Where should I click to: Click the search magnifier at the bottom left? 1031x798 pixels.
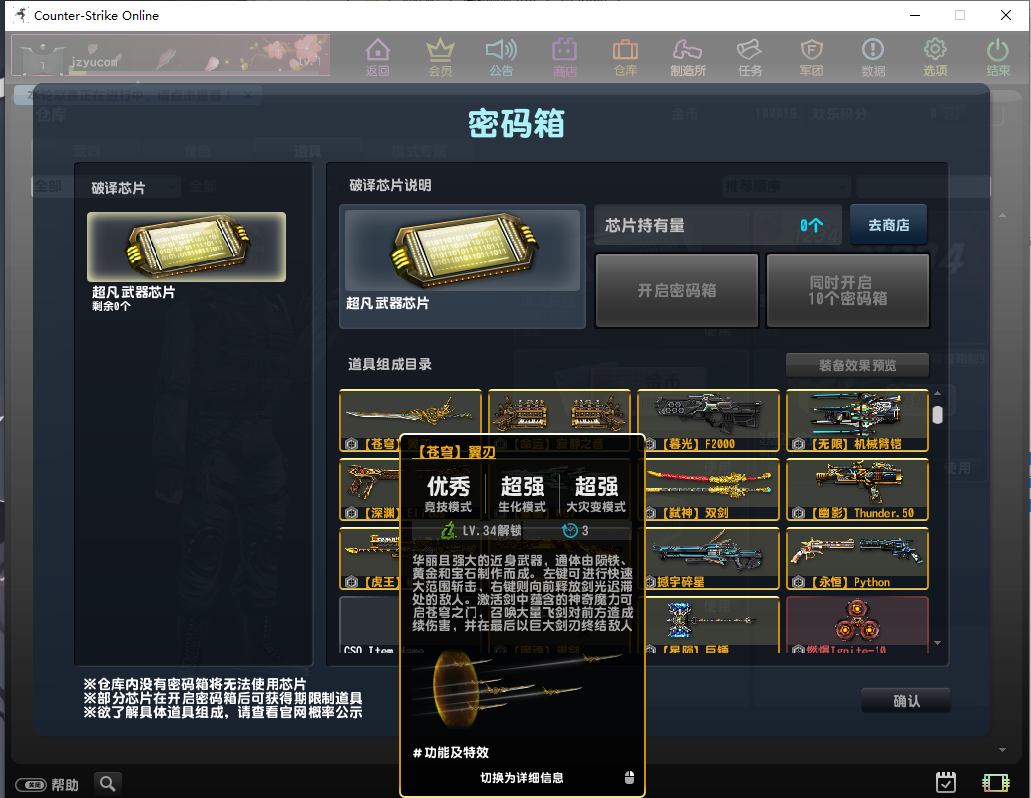coord(107,783)
